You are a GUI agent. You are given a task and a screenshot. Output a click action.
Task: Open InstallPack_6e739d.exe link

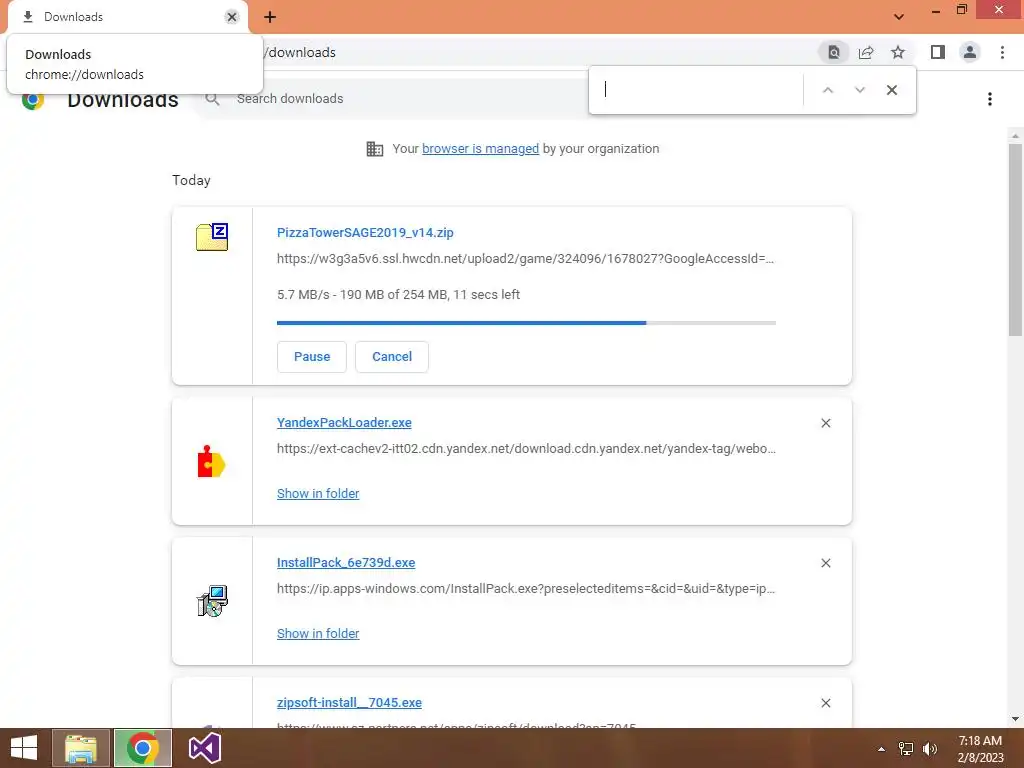pos(346,563)
